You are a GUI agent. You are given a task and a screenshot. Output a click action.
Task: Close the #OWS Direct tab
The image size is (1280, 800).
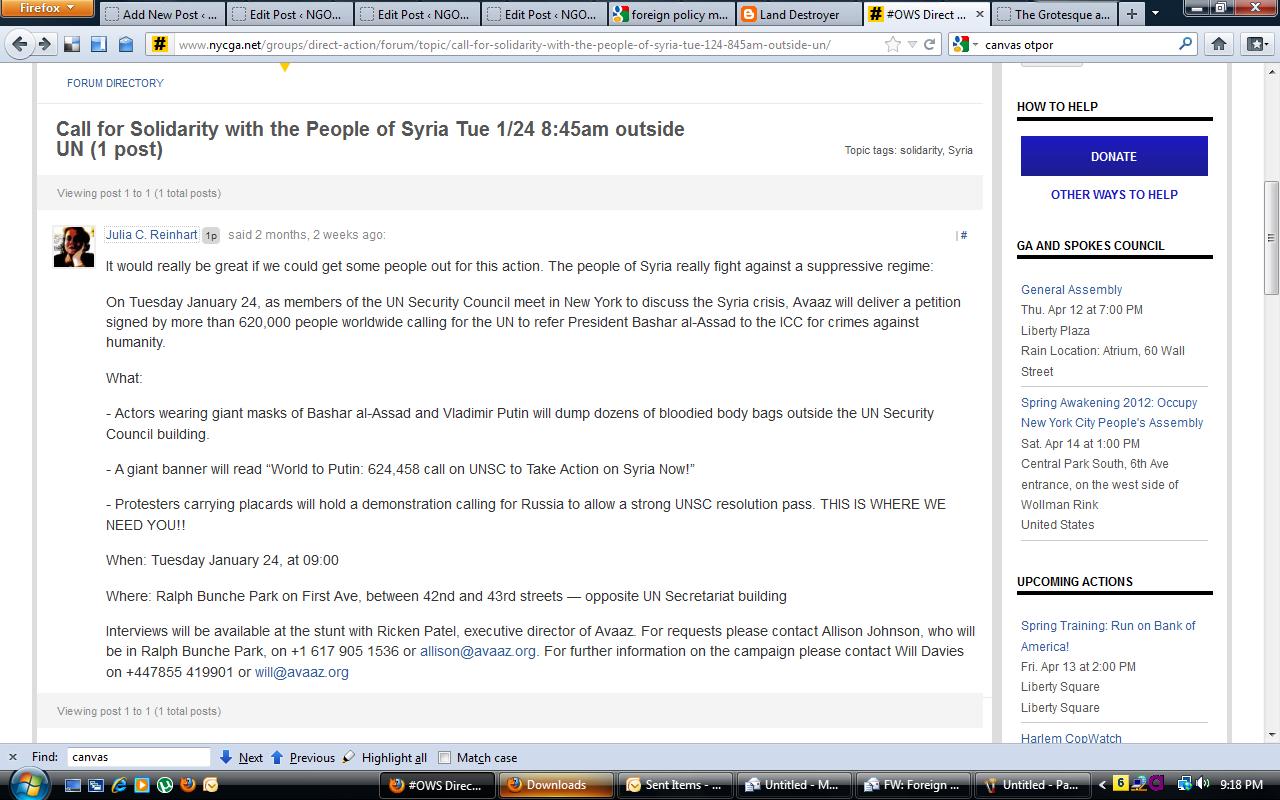pyautogui.click(x=979, y=15)
